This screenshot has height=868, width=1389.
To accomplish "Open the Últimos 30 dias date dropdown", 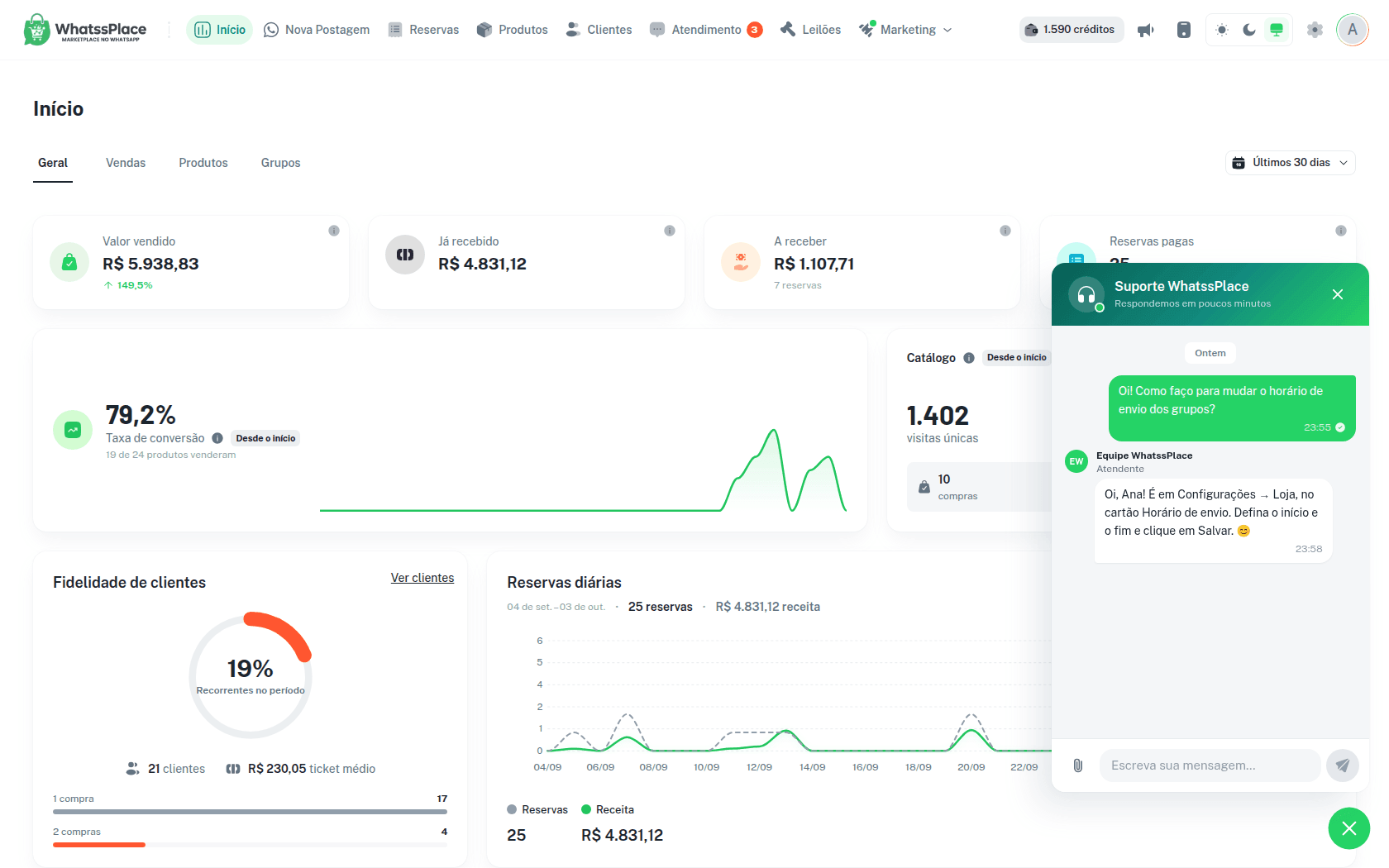I will tap(1291, 163).
